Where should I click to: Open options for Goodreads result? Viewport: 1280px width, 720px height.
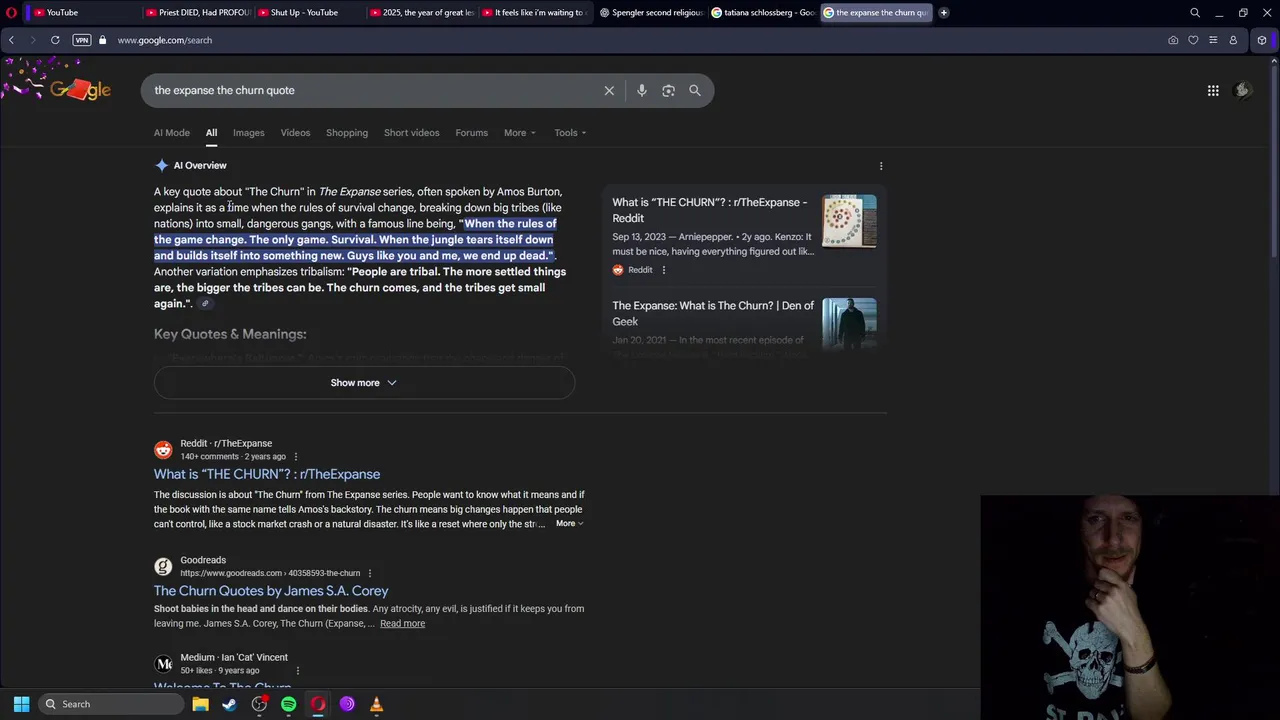click(x=370, y=574)
